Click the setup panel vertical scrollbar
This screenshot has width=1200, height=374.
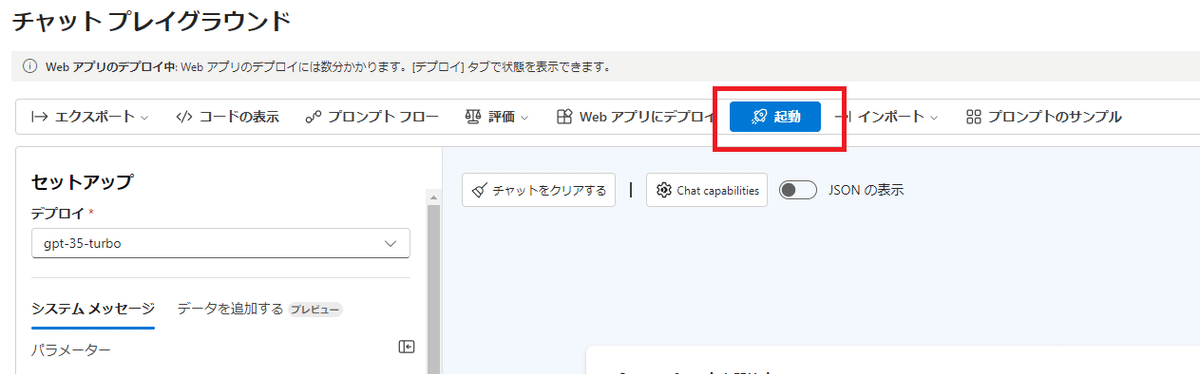coord(433,290)
